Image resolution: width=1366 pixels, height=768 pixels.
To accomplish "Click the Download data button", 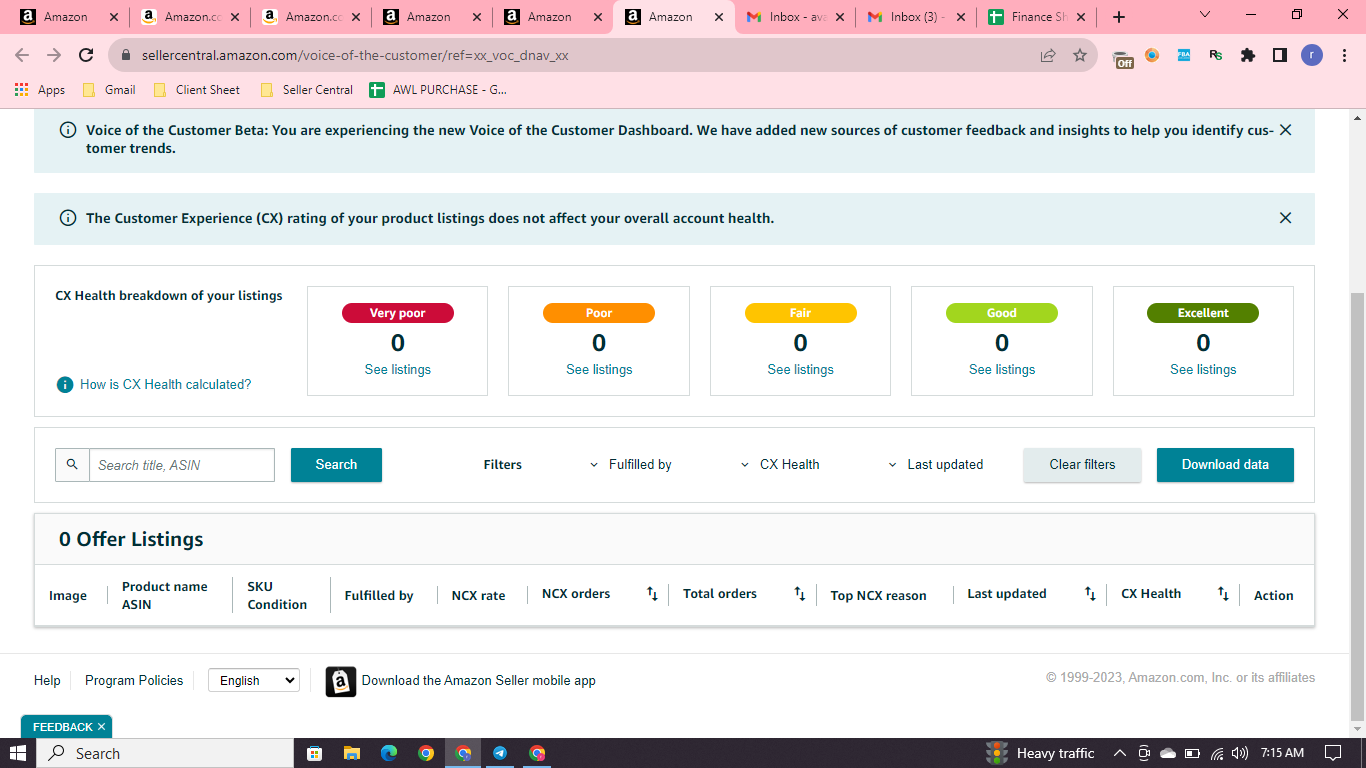I will [x=1225, y=465].
